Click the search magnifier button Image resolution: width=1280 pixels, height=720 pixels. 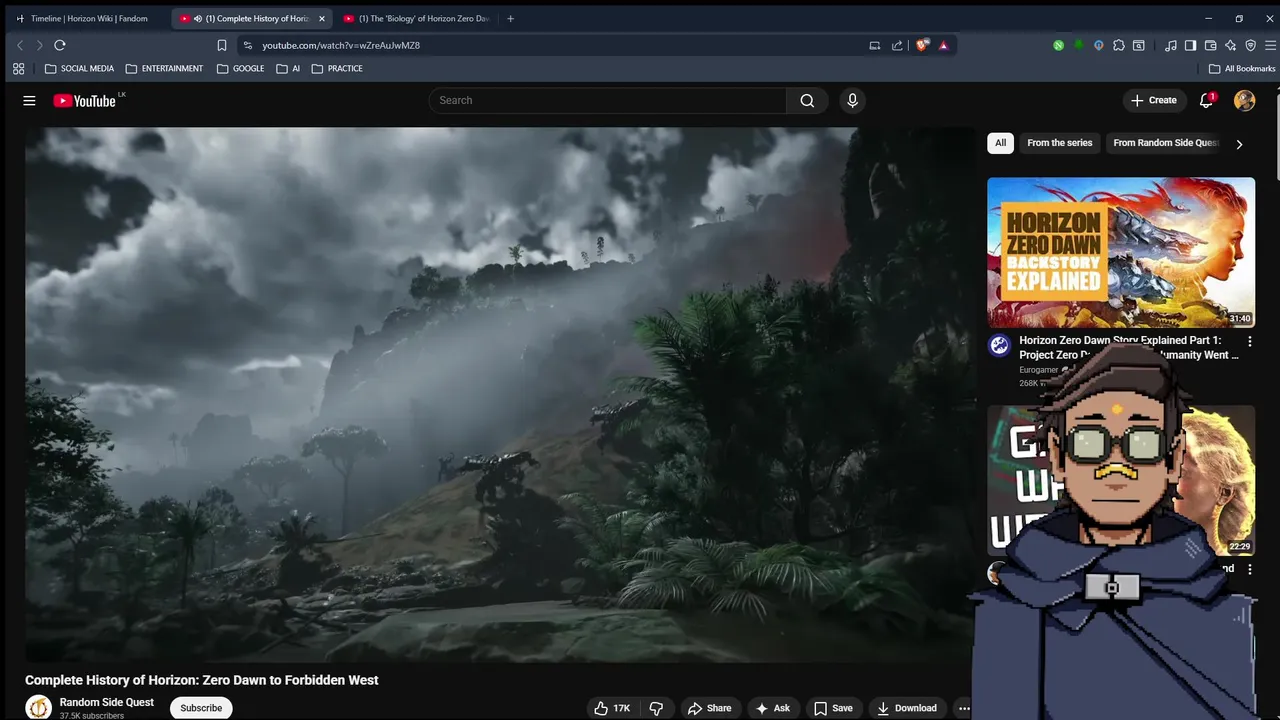[807, 100]
